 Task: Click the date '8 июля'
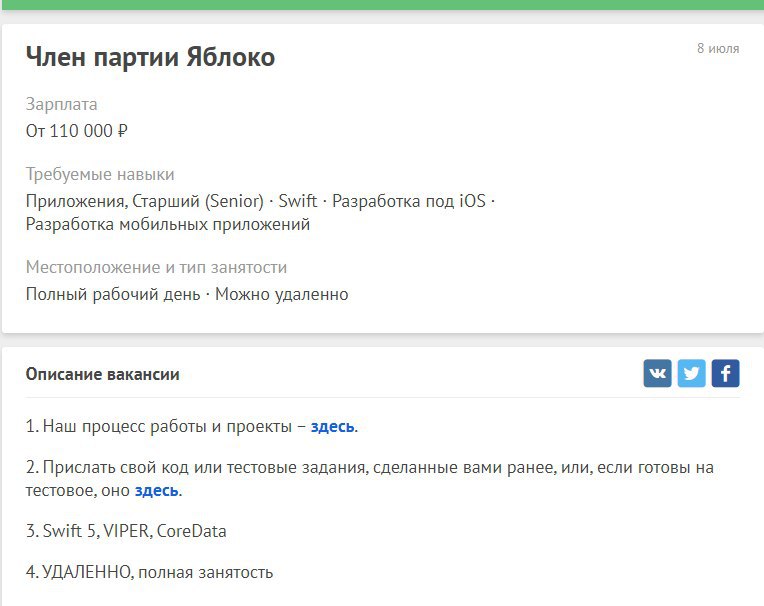(x=718, y=48)
